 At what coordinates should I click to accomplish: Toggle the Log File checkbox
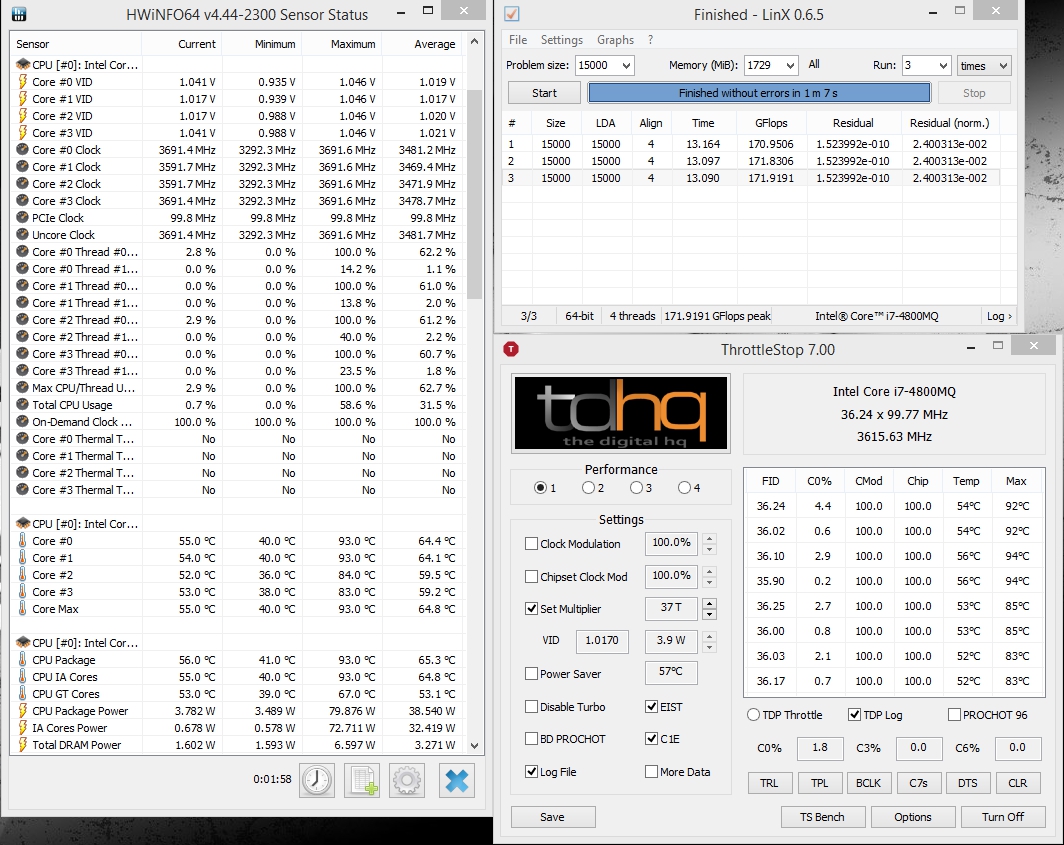pyautogui.click(x=531, y=772)
